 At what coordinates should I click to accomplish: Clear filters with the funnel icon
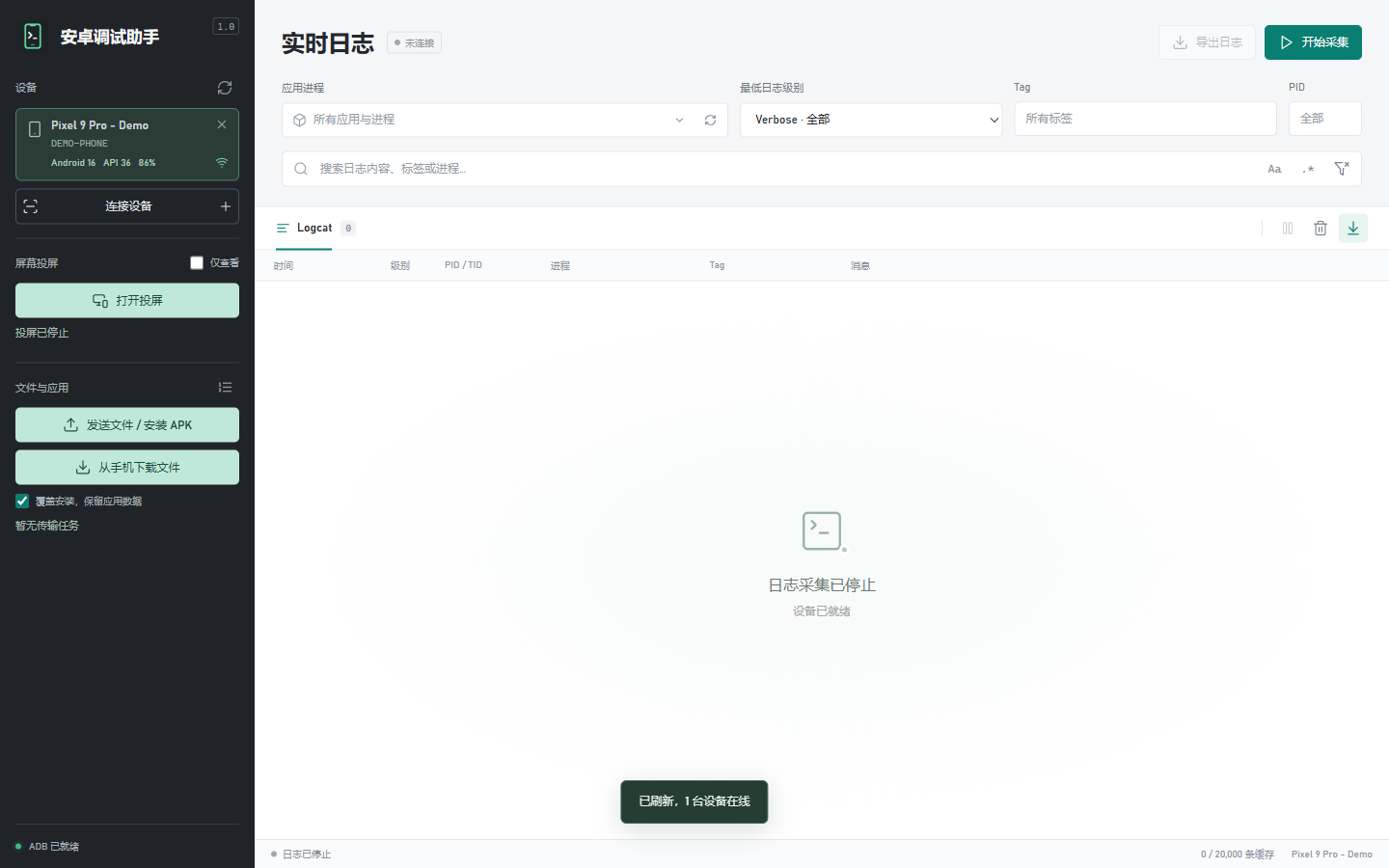(1342, 169)
